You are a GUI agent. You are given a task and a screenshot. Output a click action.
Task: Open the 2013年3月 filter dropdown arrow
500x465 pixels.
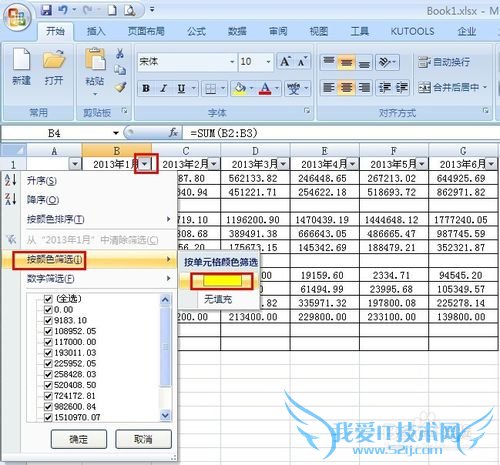tap(283, 164)
